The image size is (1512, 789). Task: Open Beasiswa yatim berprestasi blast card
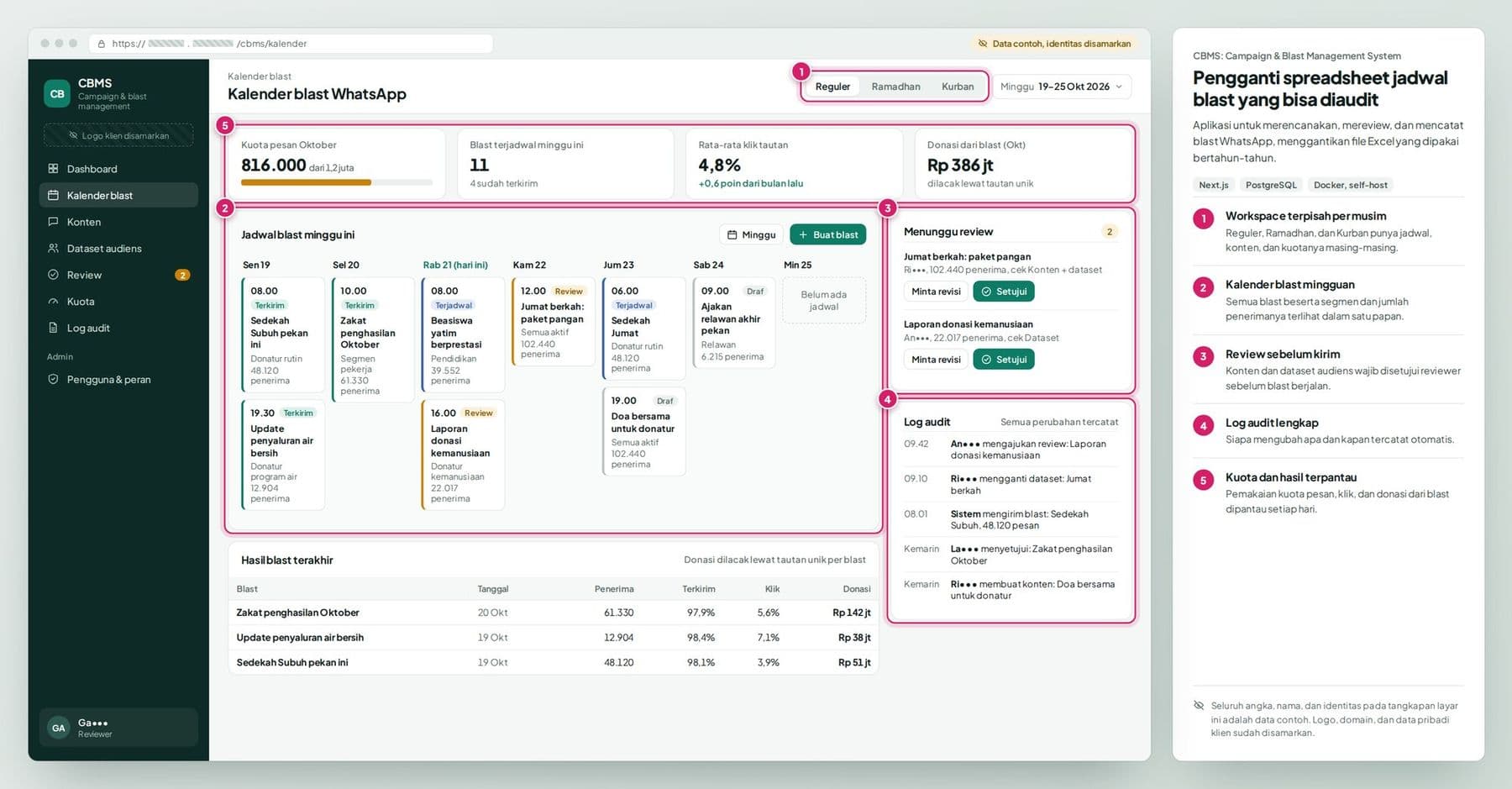click(463, 334)
